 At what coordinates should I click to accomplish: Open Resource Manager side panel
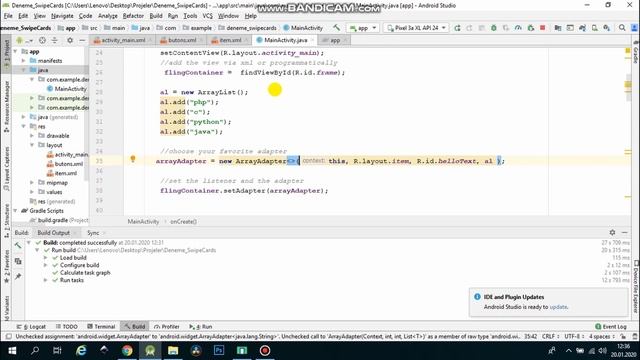[7, 106]
